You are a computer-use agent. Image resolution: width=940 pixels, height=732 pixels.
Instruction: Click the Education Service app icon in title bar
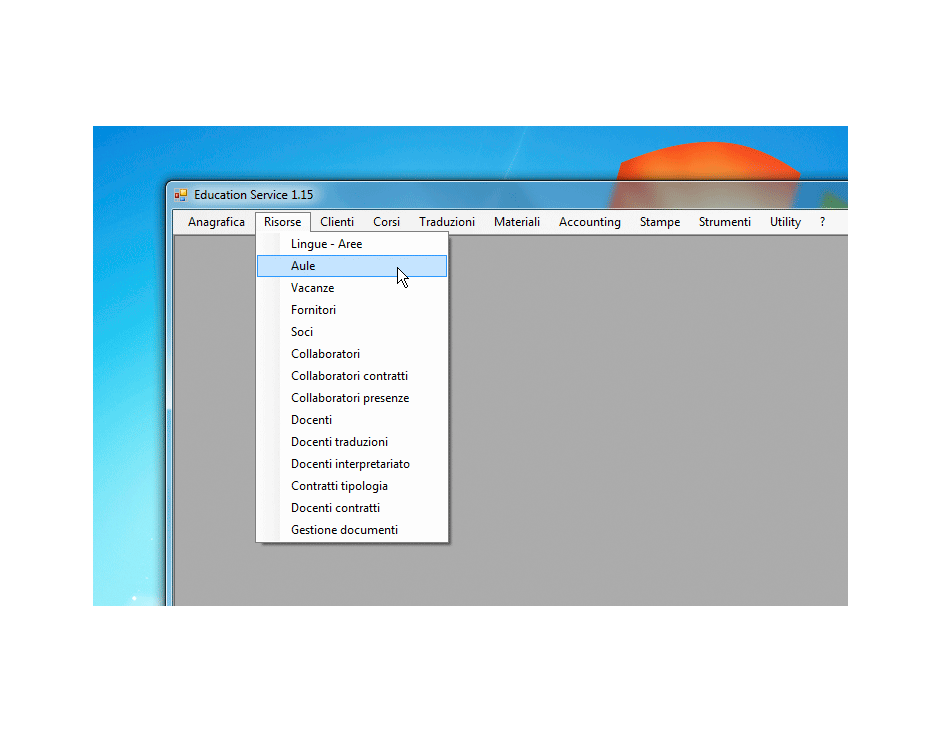(180, 195)
